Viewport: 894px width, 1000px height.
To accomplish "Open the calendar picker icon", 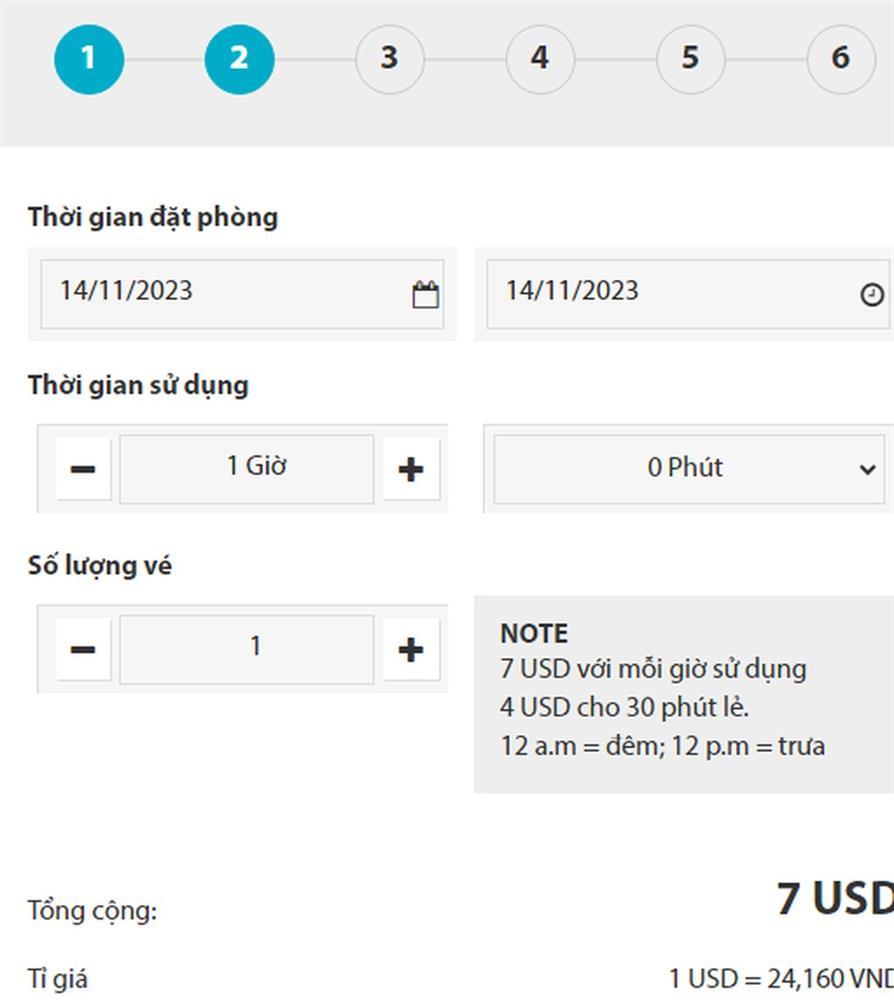I will pos(426,292).
